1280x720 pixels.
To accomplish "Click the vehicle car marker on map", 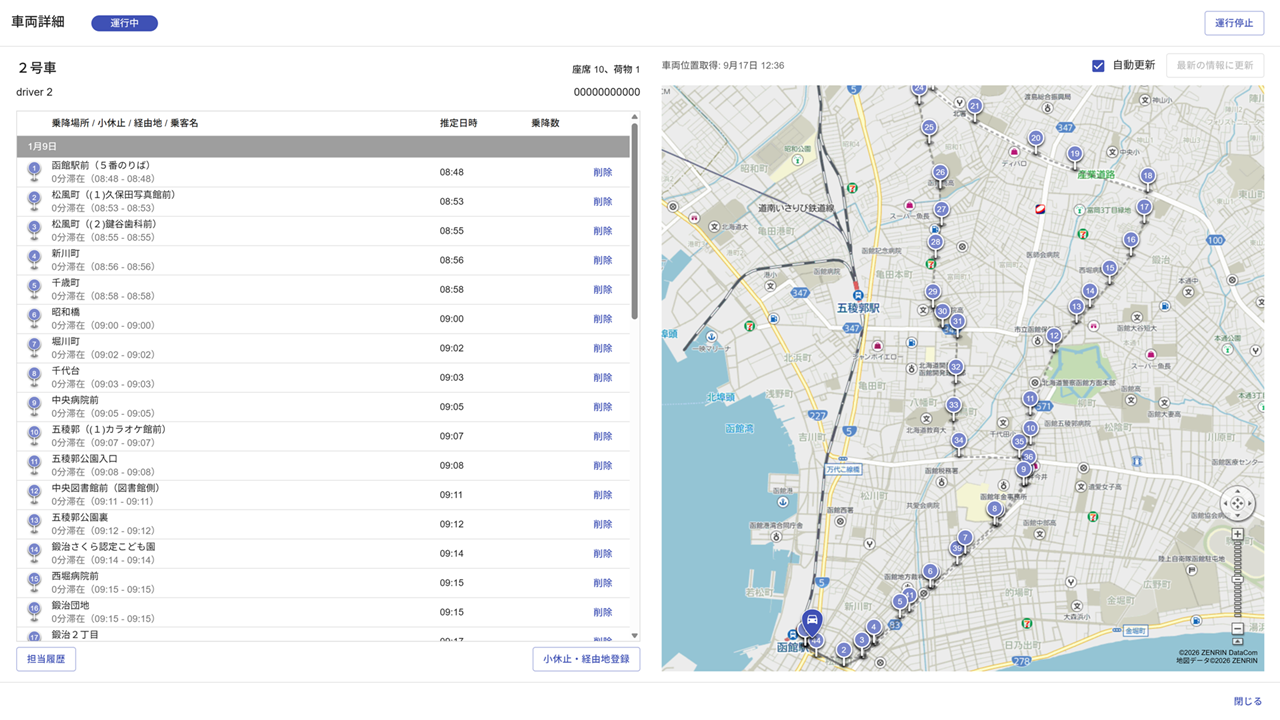I will 813,620.
